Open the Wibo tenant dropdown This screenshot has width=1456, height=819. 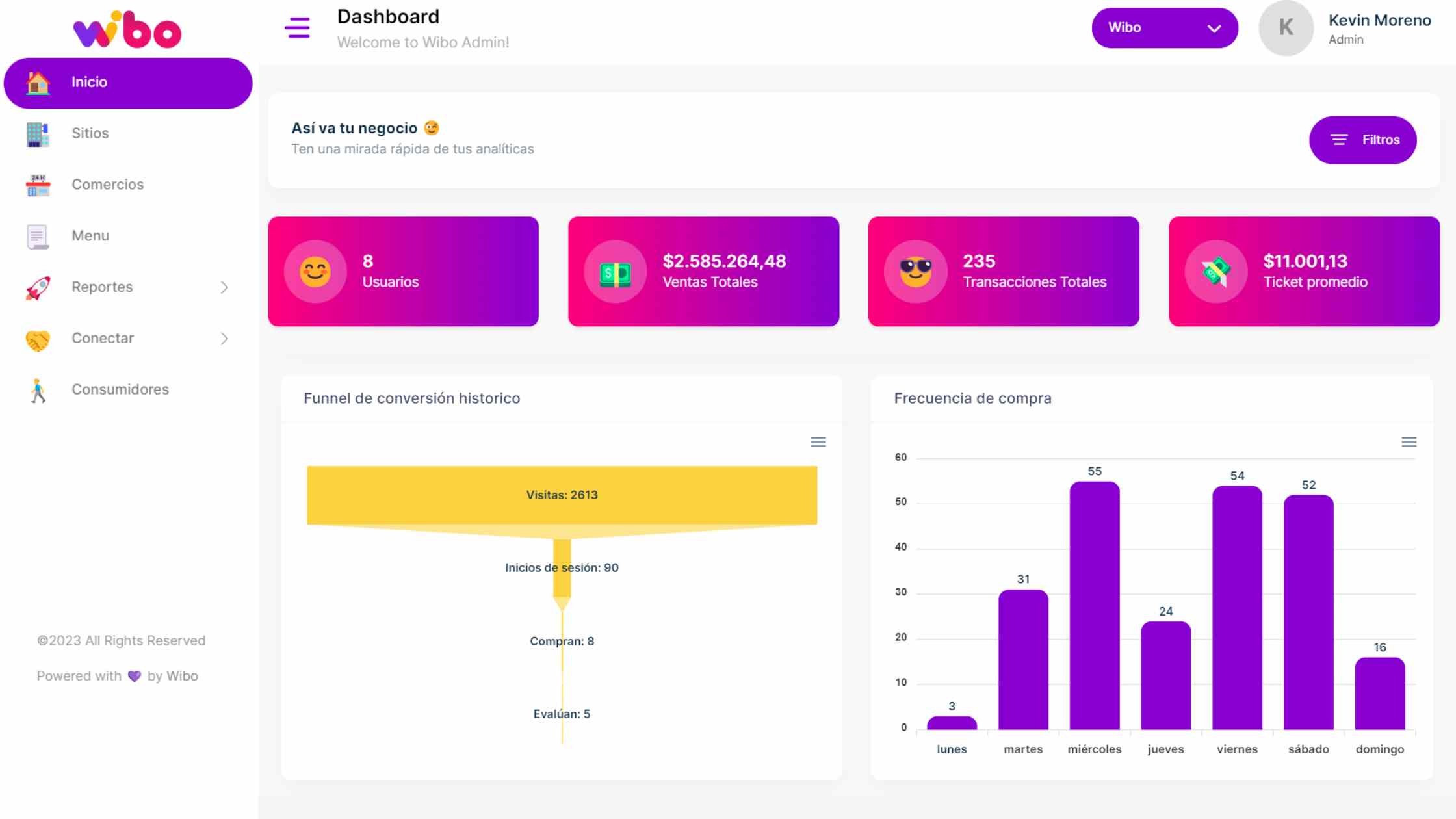(x=1164, y=27)
